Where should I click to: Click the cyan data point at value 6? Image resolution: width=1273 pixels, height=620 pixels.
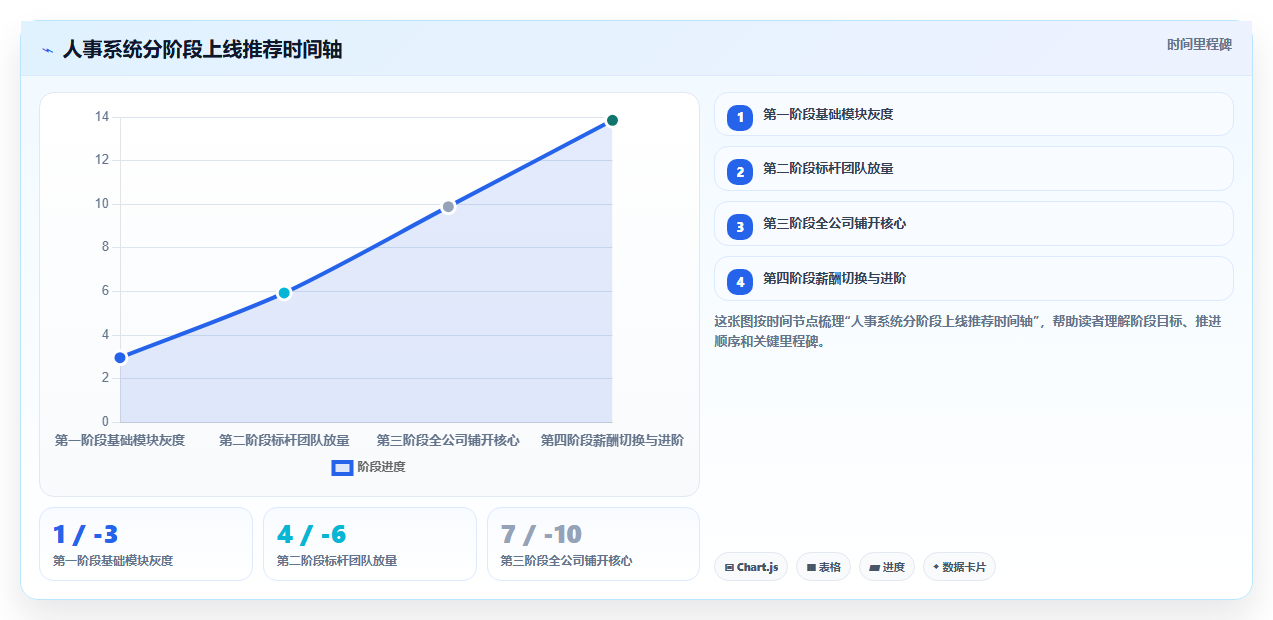(x=284, y=293)
